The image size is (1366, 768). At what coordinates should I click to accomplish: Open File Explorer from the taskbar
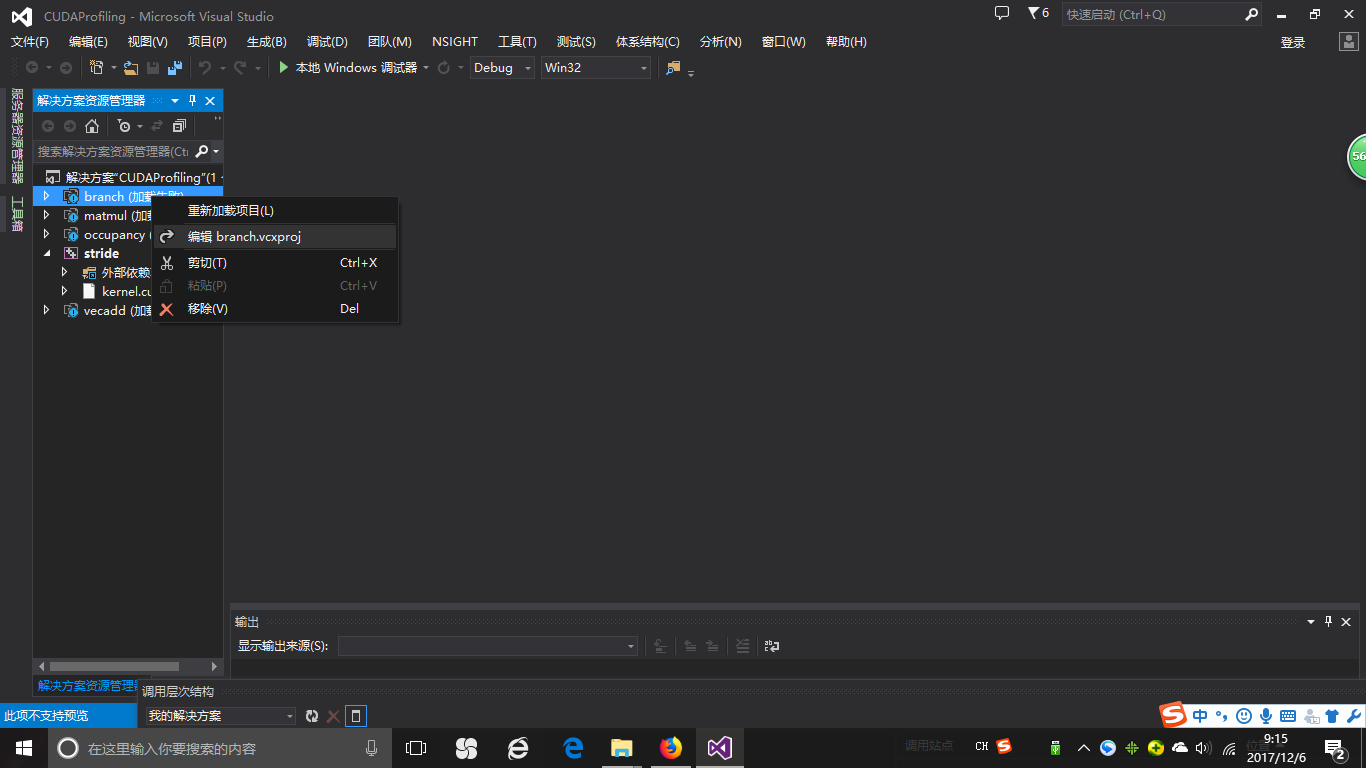621,748
